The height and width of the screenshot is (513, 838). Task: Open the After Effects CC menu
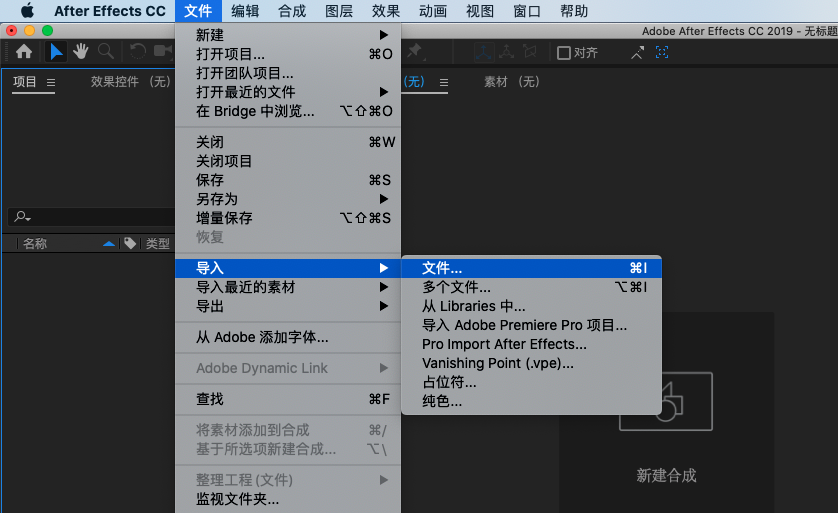[110, 11]
